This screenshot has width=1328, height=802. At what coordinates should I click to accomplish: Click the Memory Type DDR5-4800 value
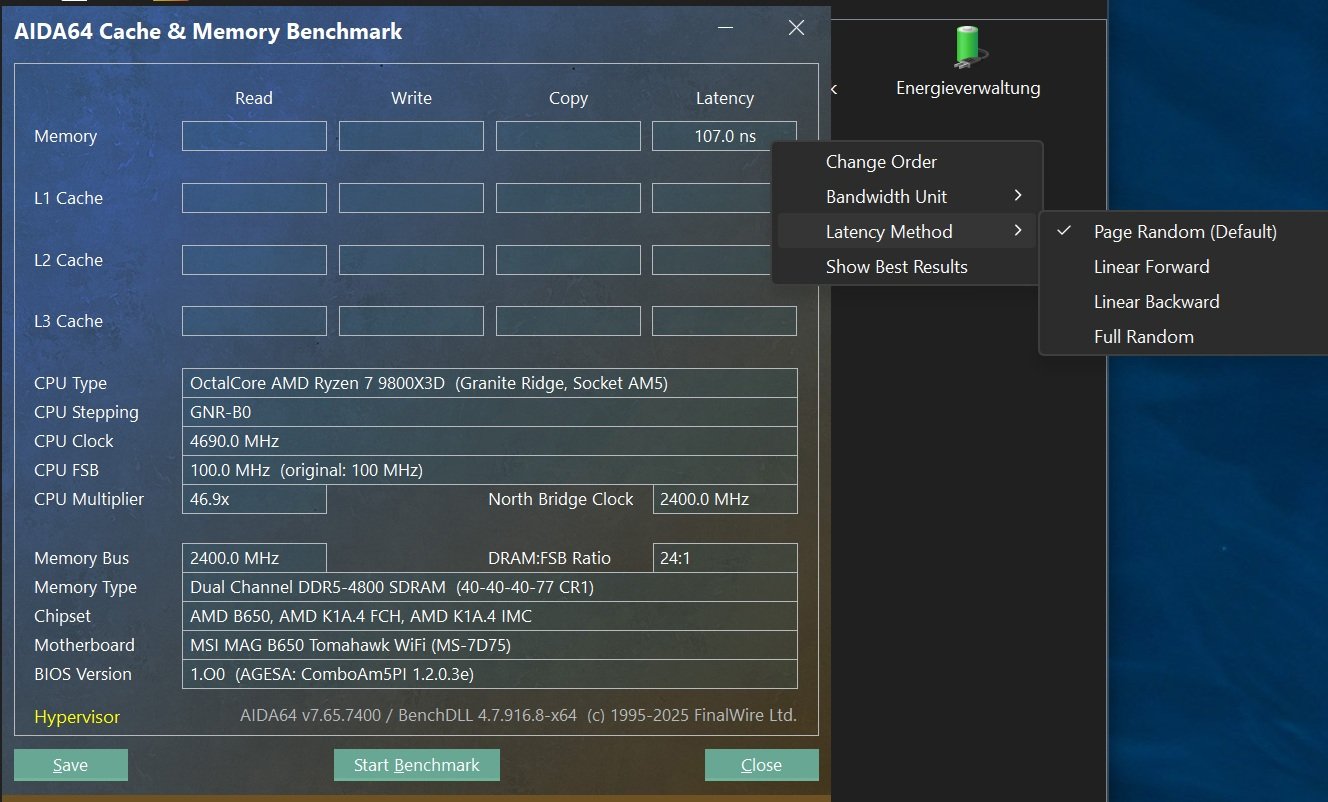(x=490, y=587)
